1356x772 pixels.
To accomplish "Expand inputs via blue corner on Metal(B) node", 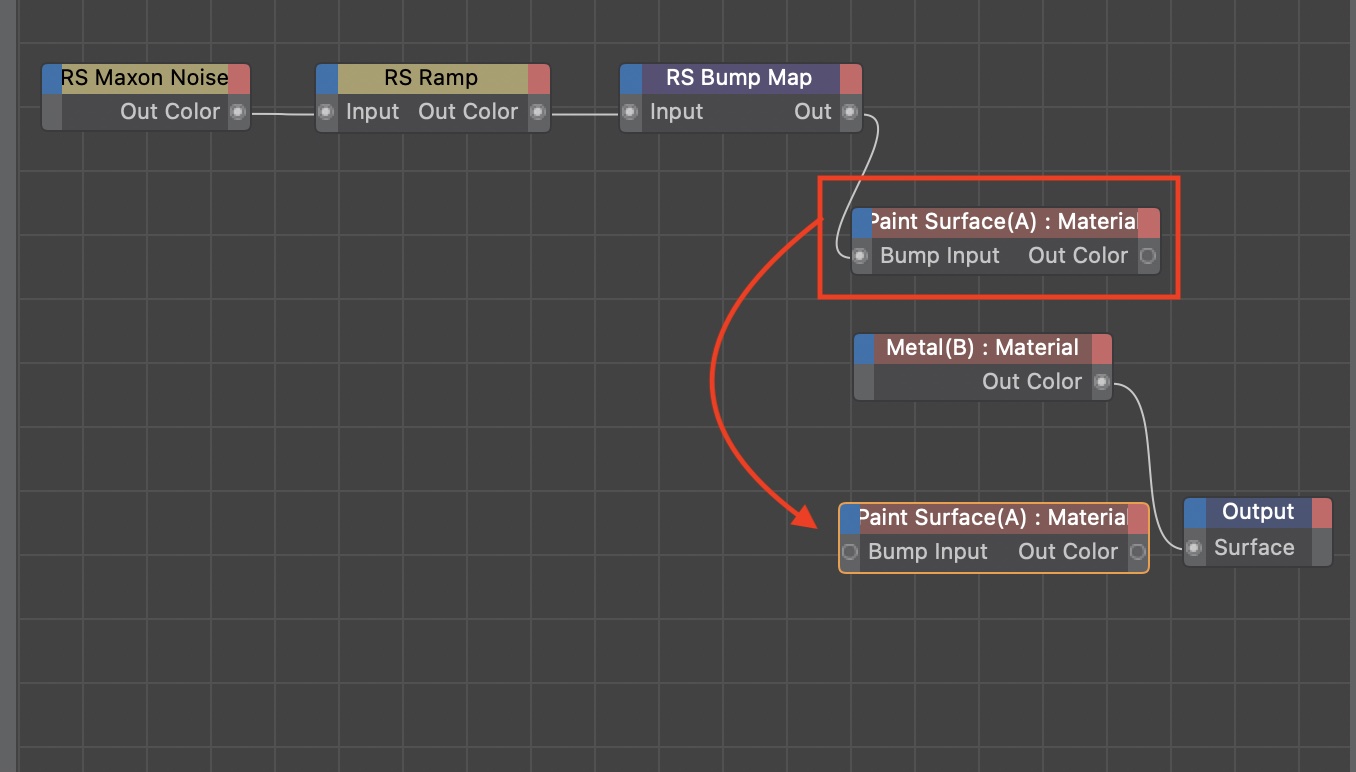I will [x=865, y=349].
